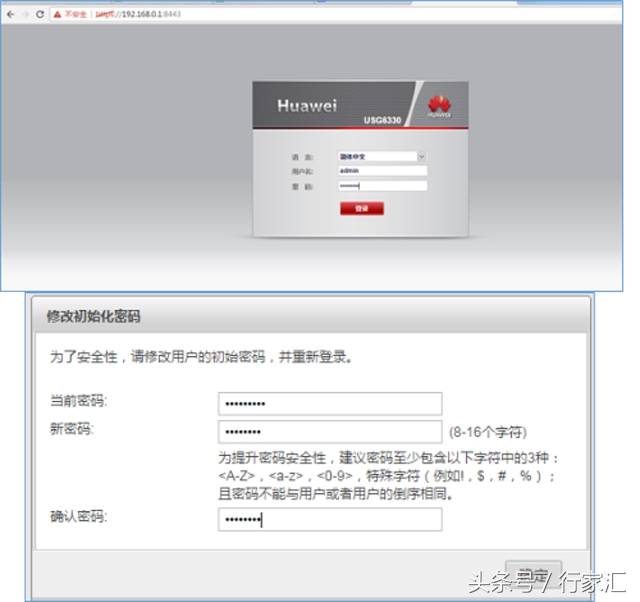Click the Huawei heading text on the login banner
The width and height of the screenshot is (640, 602).
(307, 106)
